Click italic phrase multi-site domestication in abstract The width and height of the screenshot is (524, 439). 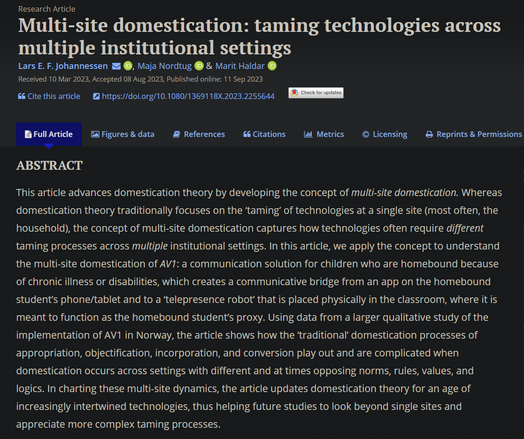point(404,193)
